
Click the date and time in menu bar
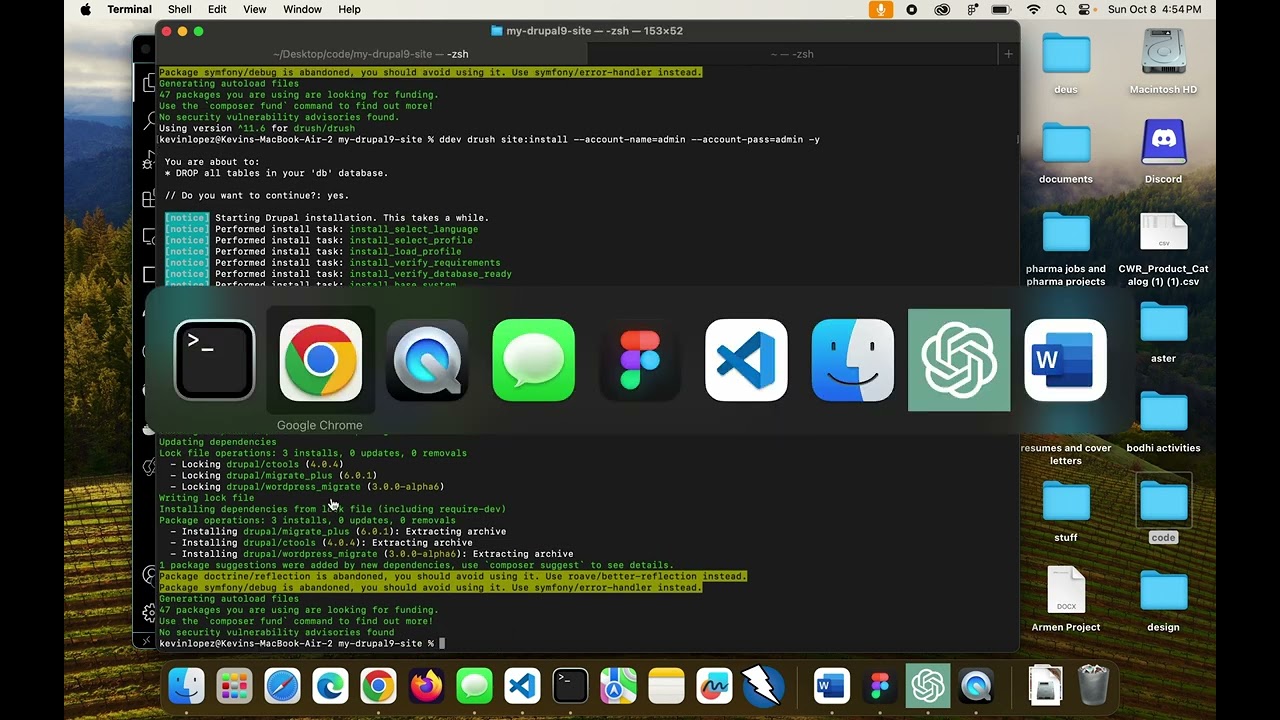pyautogui.click(x=1155, y=9)
